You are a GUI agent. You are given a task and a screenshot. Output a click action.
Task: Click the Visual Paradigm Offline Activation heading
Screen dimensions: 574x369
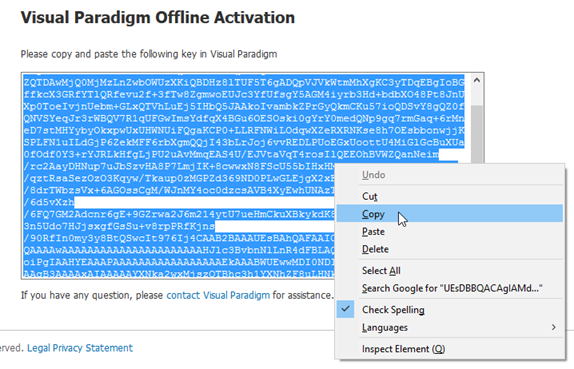coord(158,17)
